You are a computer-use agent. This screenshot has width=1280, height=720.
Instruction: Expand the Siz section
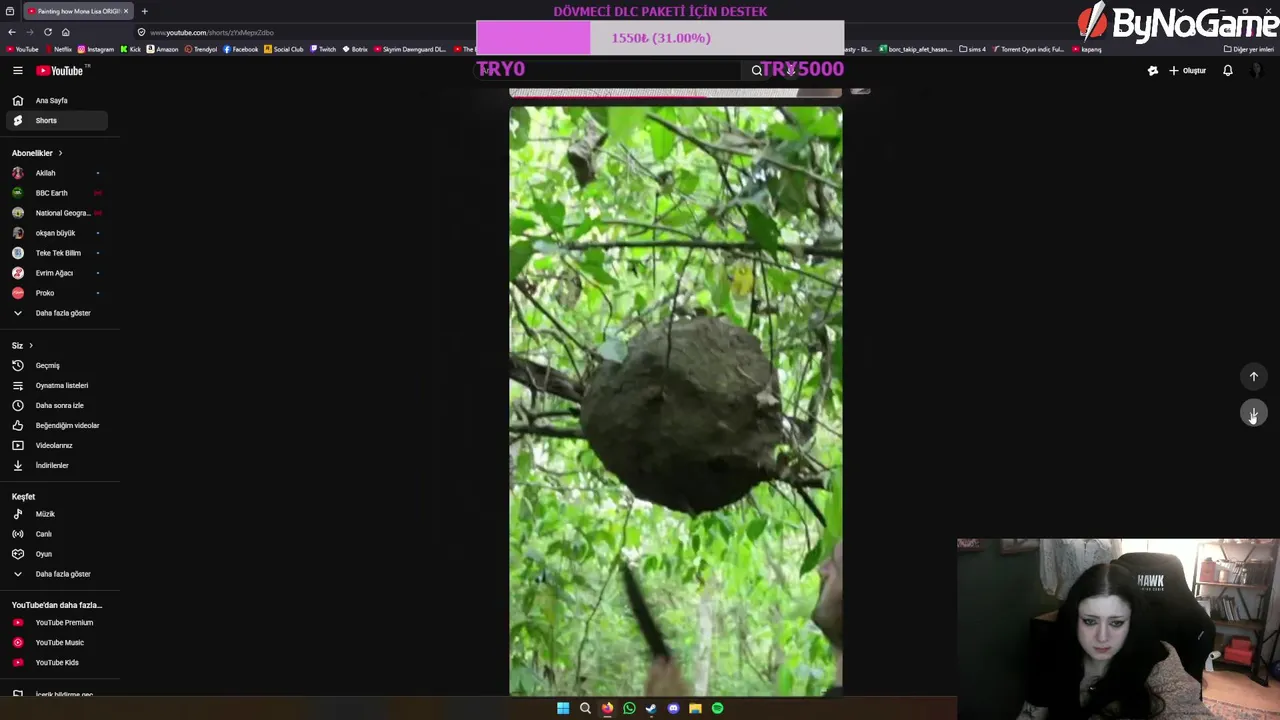(x=22, y=345)
